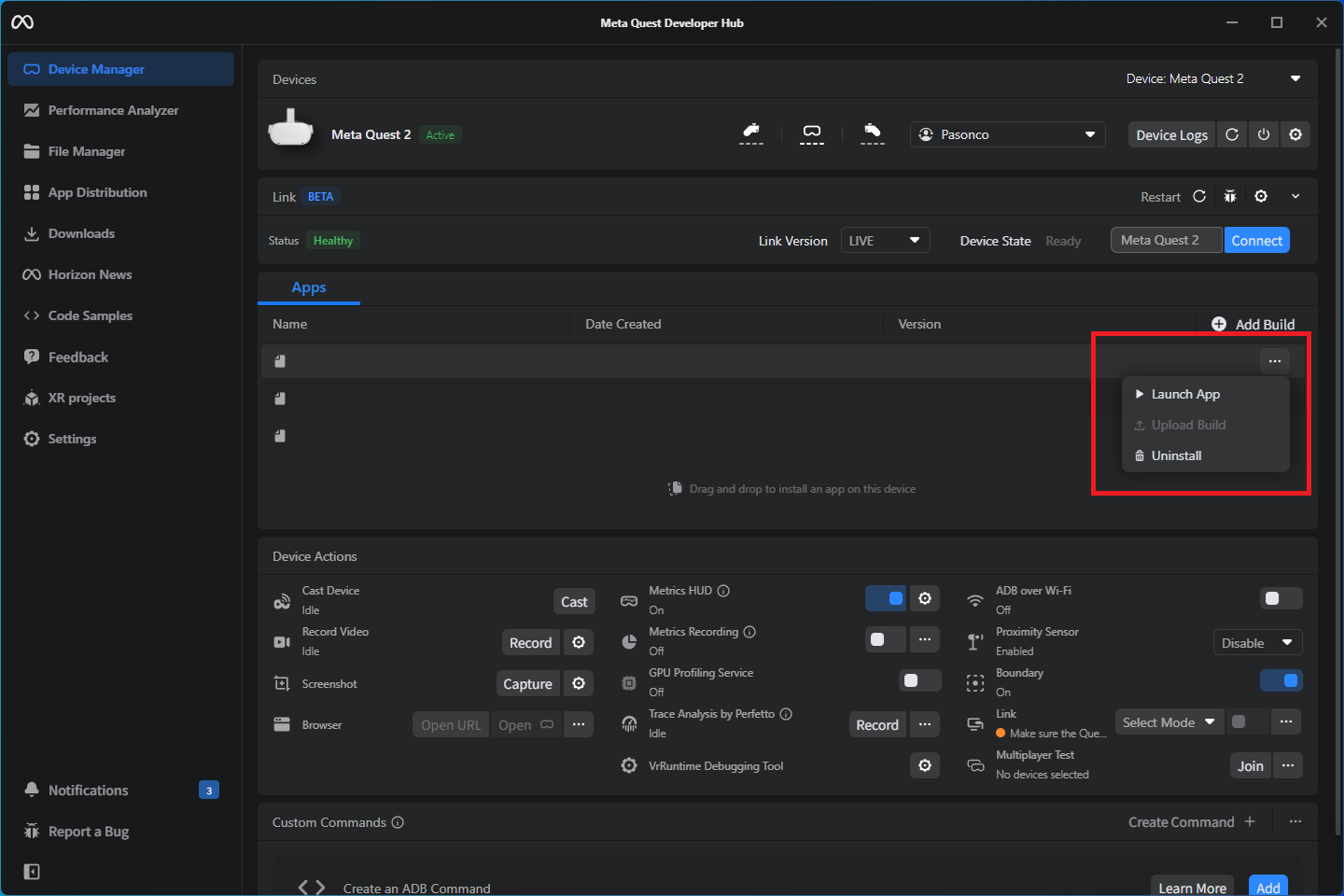The height and width of the screenshot is (896, 1344).
Task: Open Link device action more options
Action: [1286, 721]
